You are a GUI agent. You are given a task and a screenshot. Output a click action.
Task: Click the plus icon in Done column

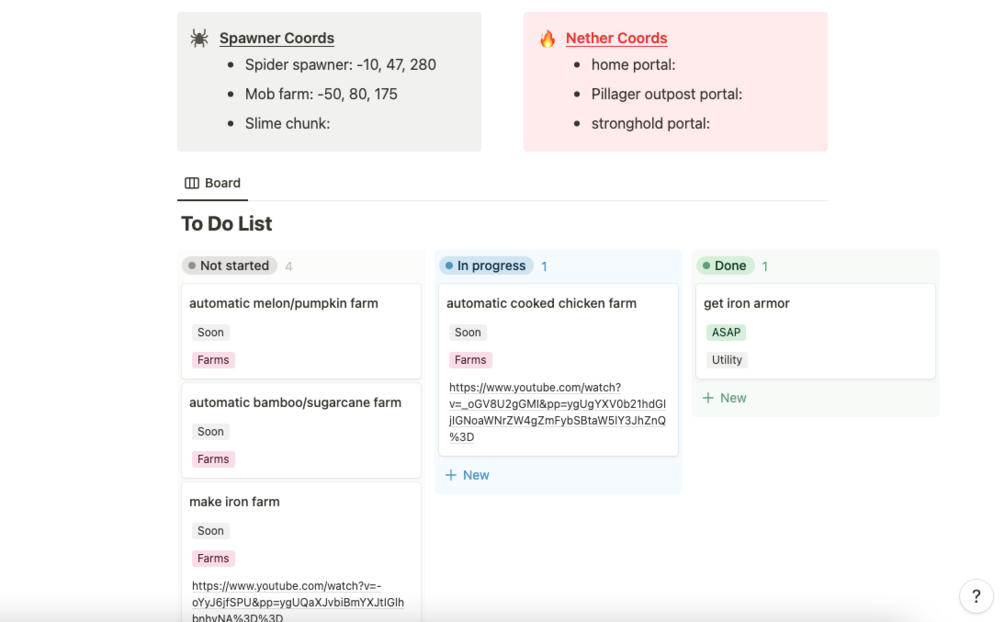[x=708, y=398]
